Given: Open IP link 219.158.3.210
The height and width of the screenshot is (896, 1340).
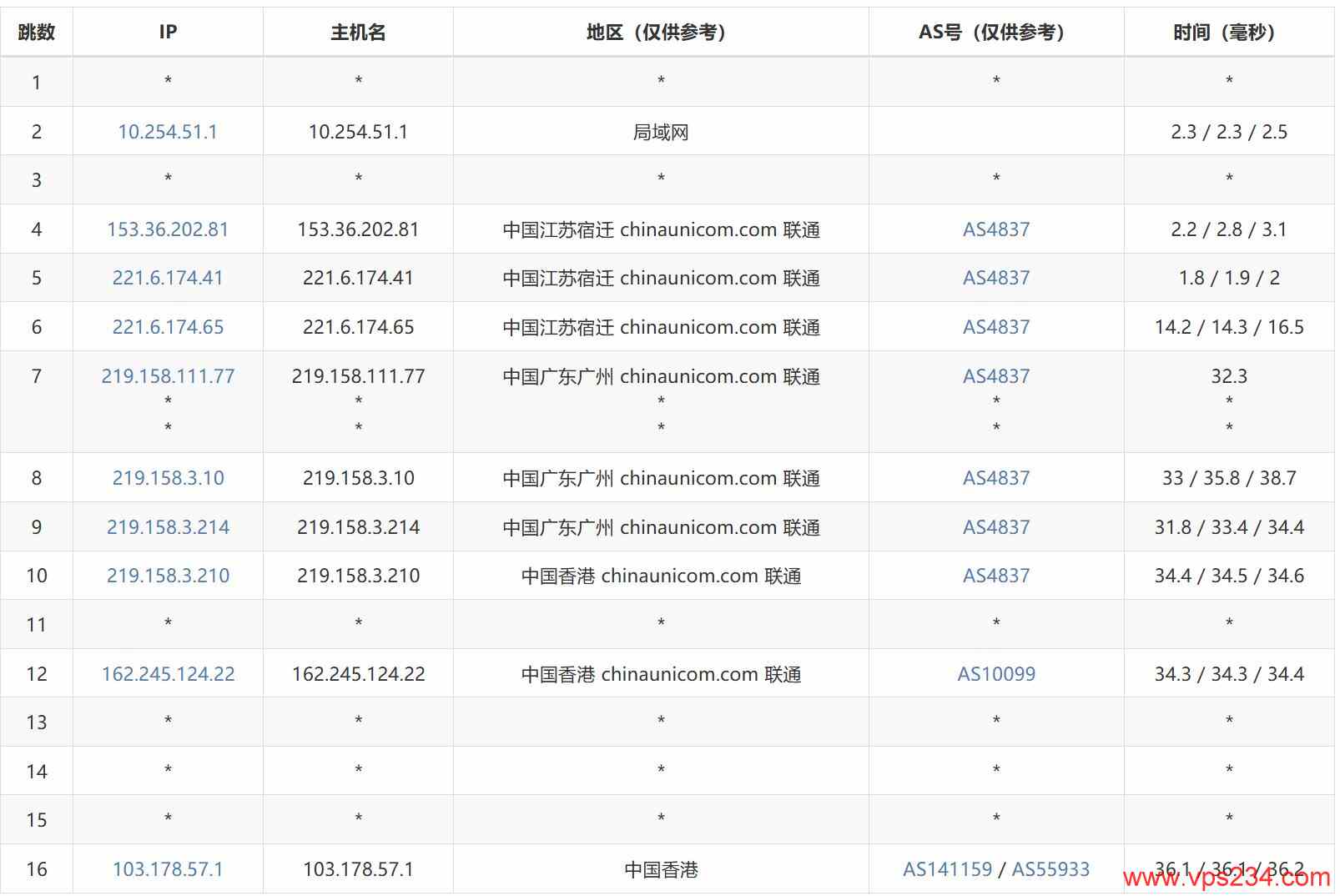Looking at the screenshot, I should [168, 576].
